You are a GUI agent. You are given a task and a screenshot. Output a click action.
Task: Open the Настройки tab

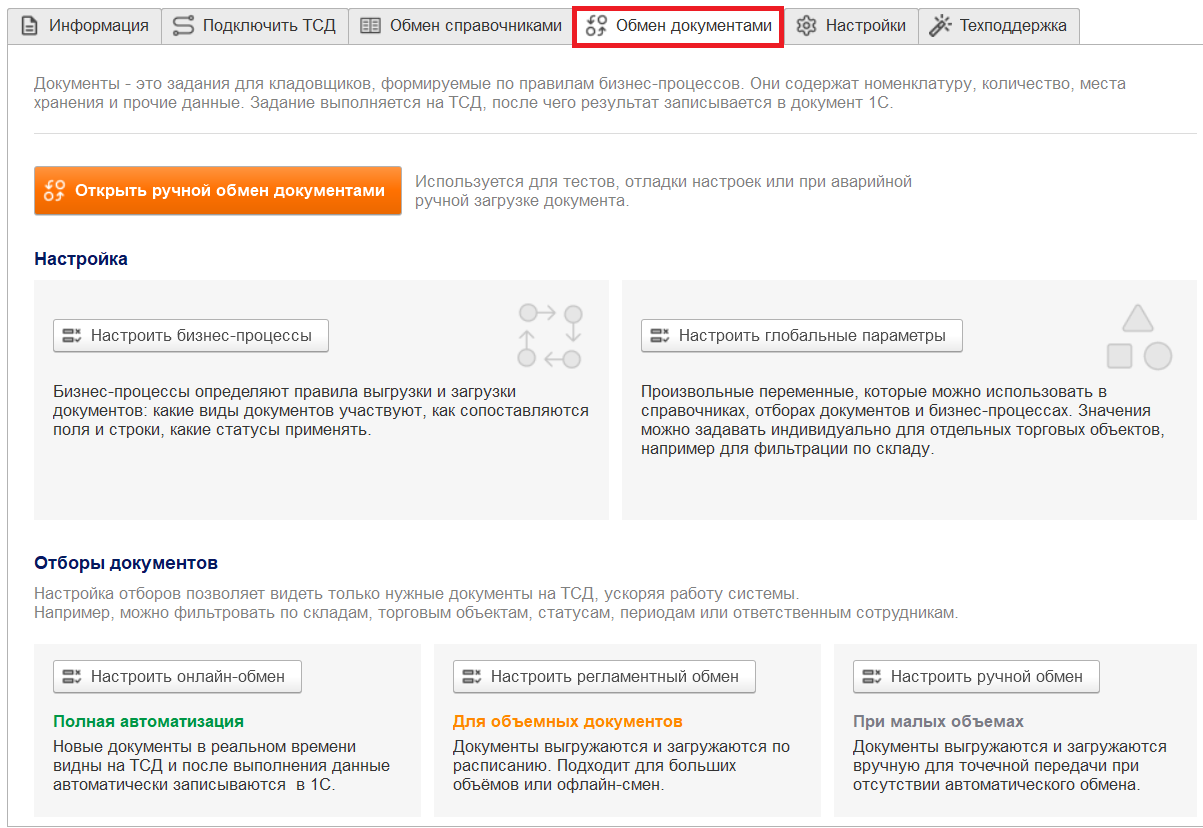(851, 27)
